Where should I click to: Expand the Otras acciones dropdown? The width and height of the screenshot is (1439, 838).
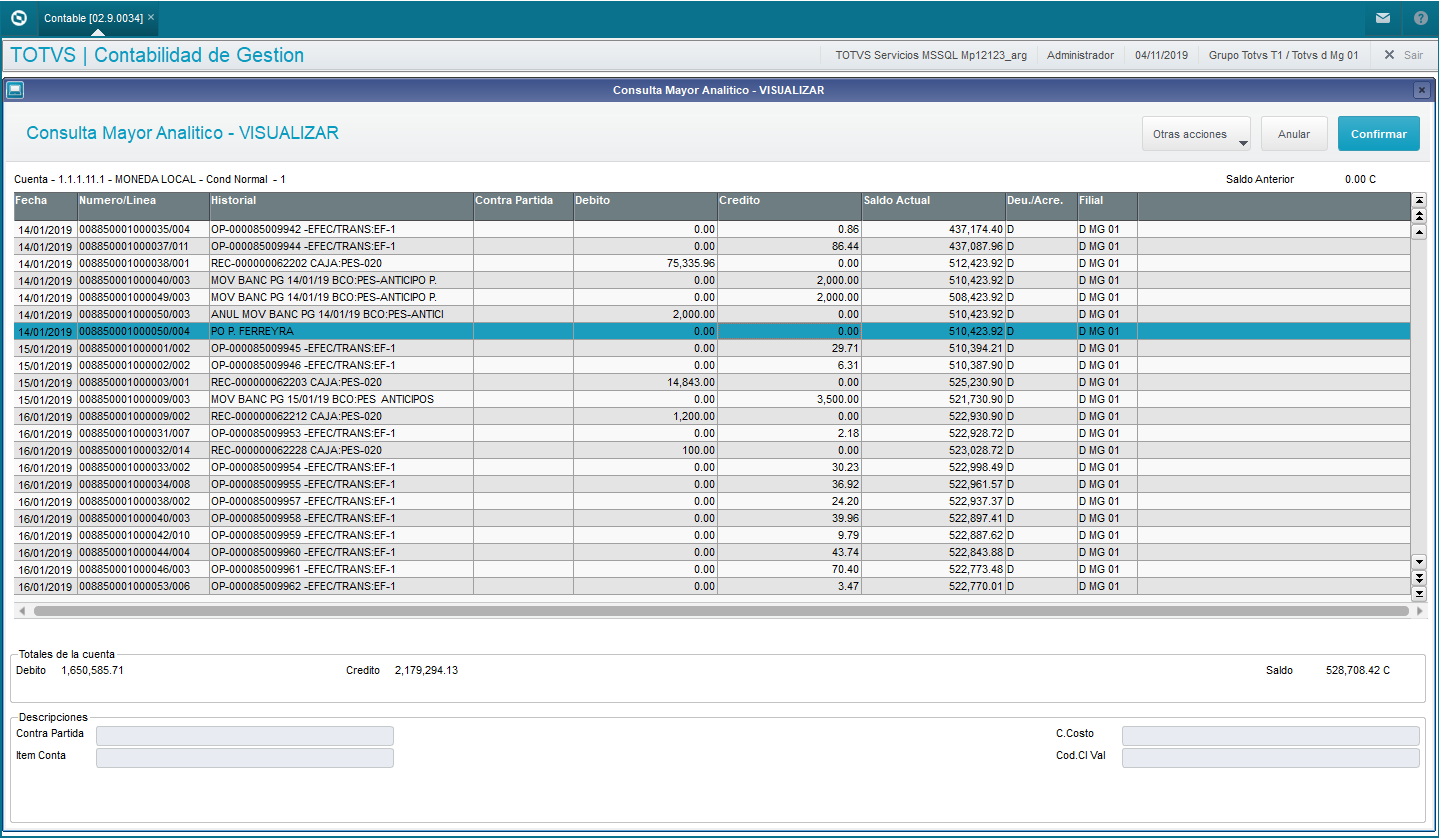(1197, 134)
